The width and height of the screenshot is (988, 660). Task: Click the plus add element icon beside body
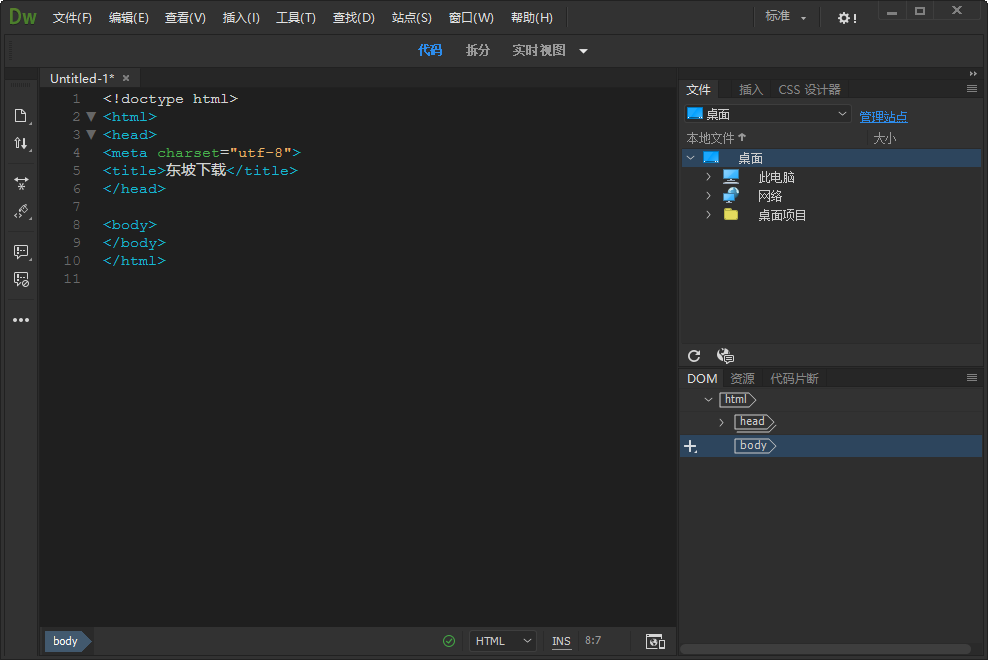point(691,446)
